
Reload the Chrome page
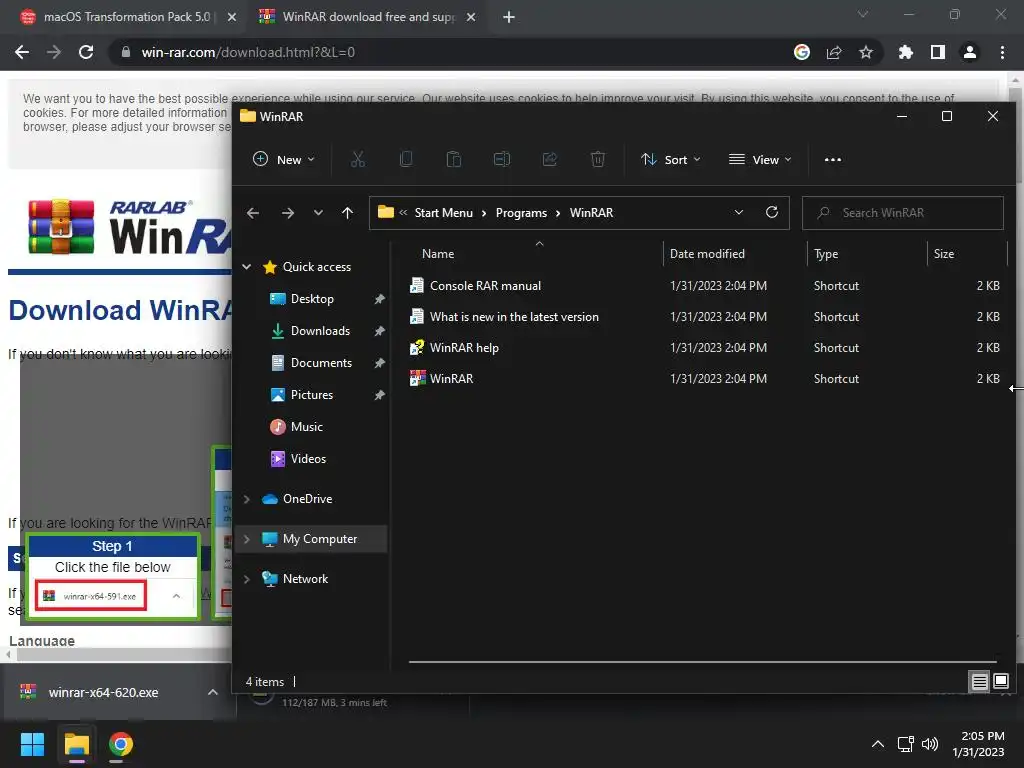coord(86,52)
